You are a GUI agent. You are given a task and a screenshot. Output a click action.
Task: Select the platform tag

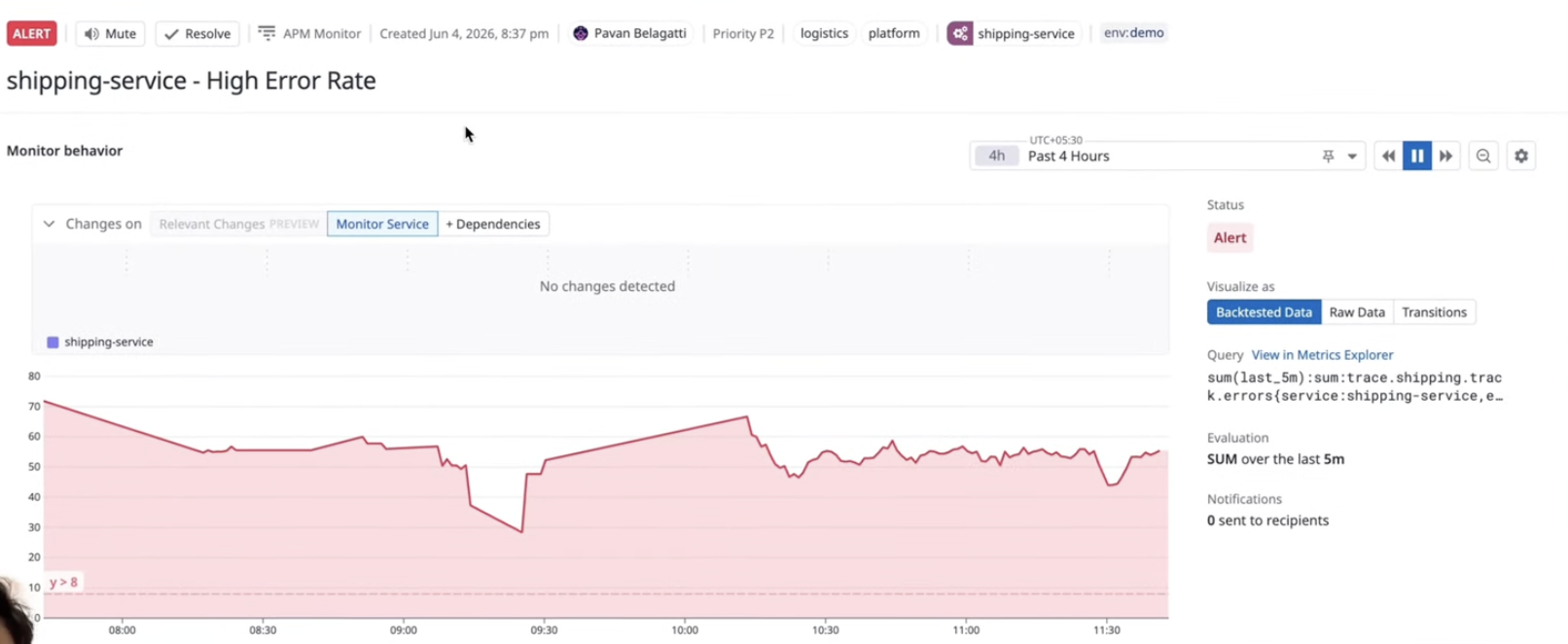click(x=894, y=33)
